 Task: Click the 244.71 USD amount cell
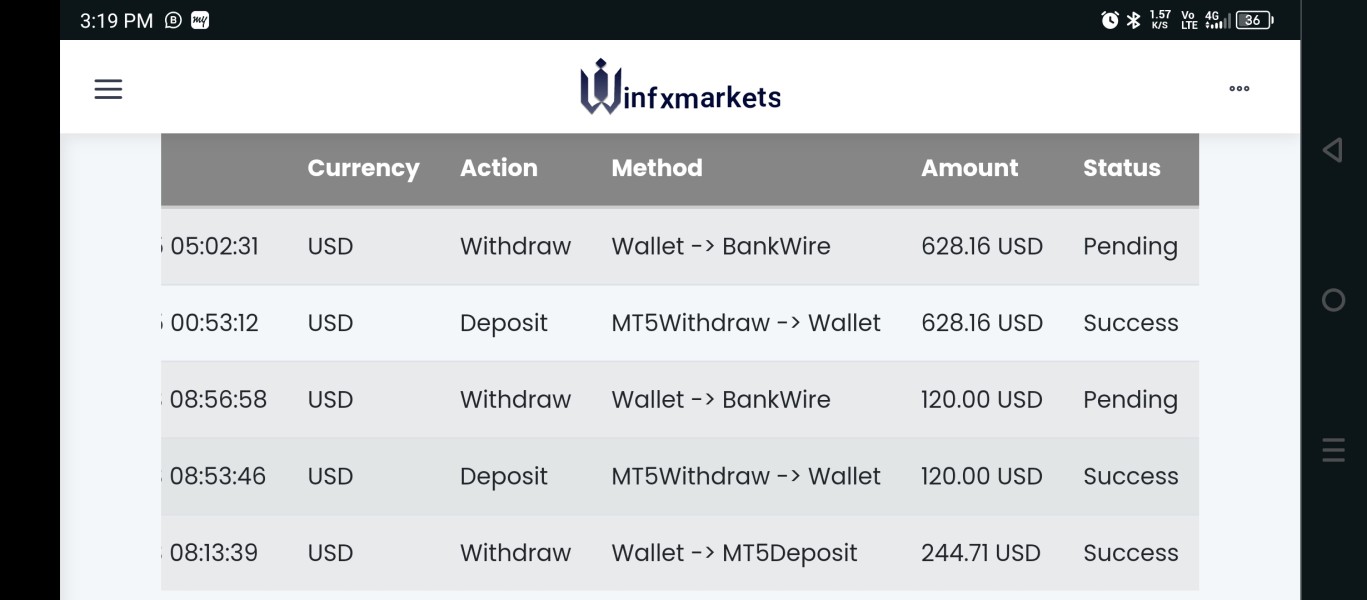[x=980, y=553]
